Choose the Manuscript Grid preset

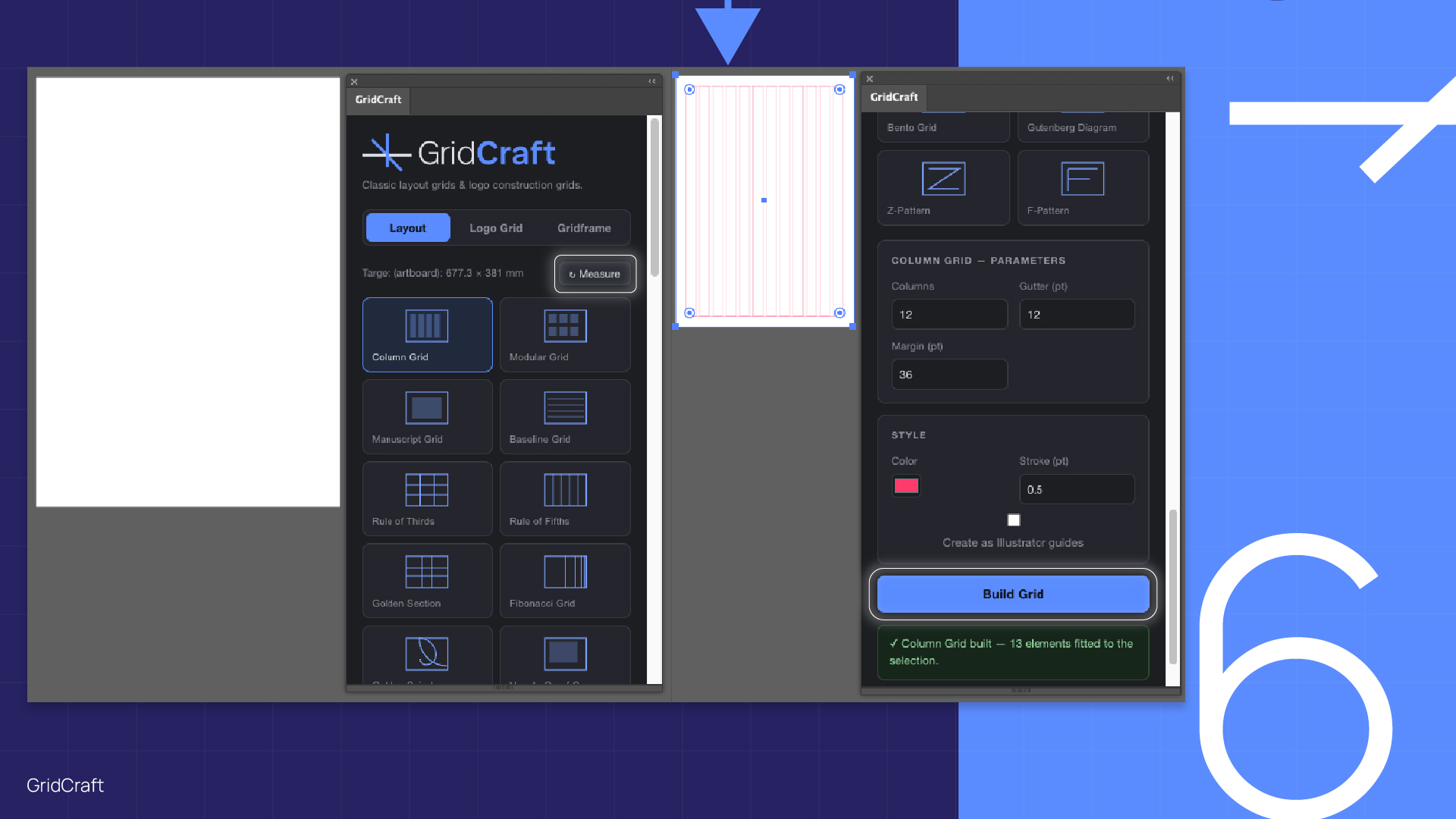(427, 416)
